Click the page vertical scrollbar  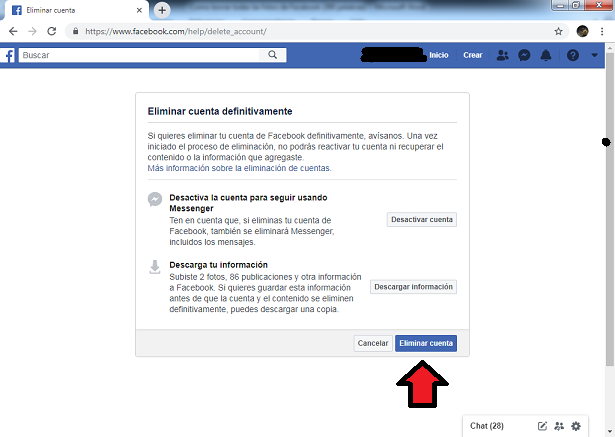(x=610, y=209)
